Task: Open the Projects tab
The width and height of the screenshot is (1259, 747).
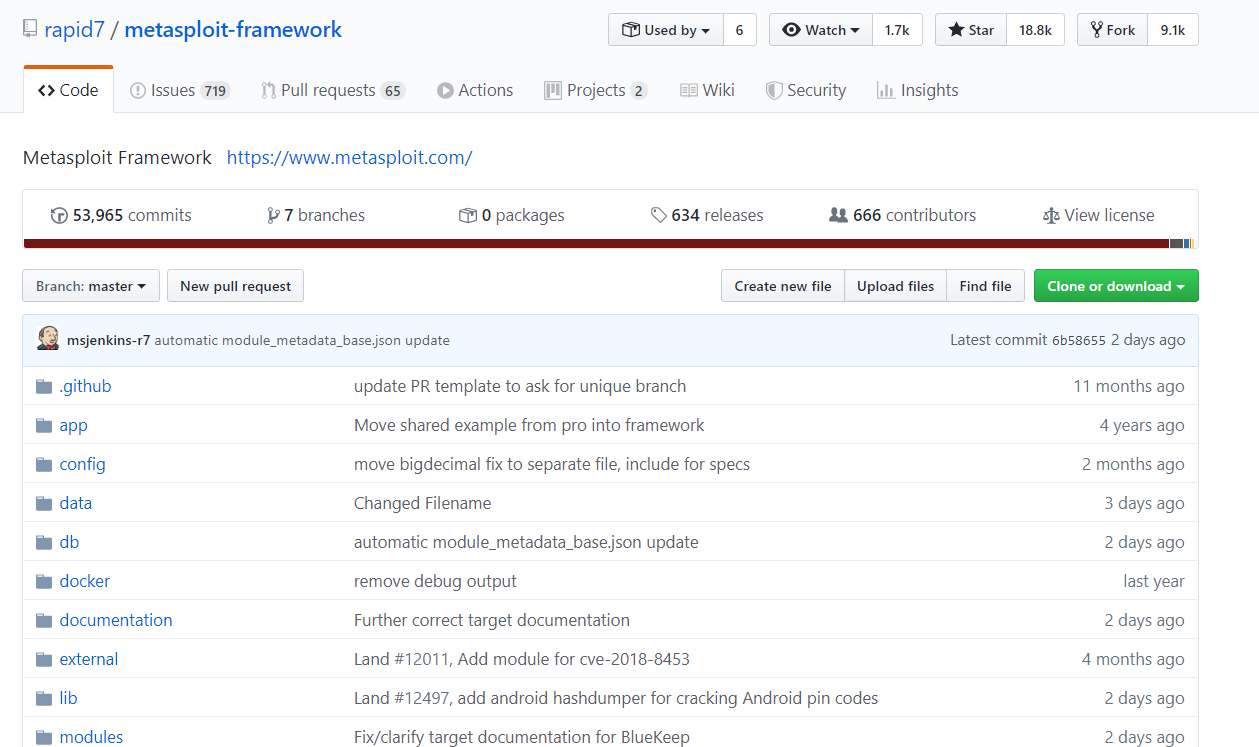Action: coord(595,90)
